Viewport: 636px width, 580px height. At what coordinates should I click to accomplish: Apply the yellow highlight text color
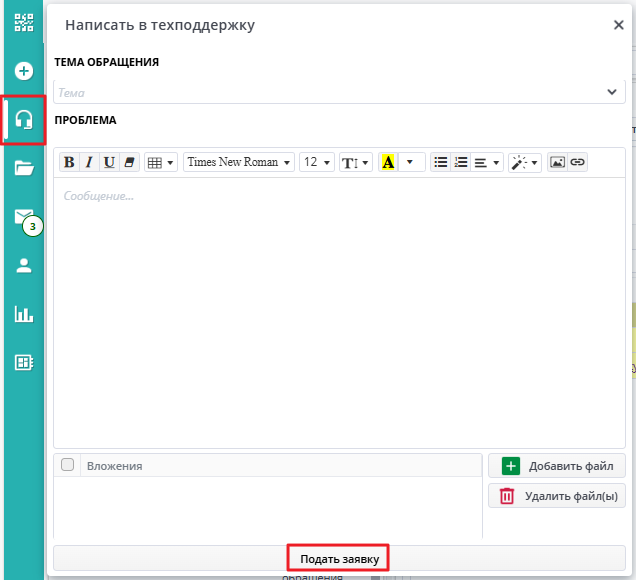[388, 162]
